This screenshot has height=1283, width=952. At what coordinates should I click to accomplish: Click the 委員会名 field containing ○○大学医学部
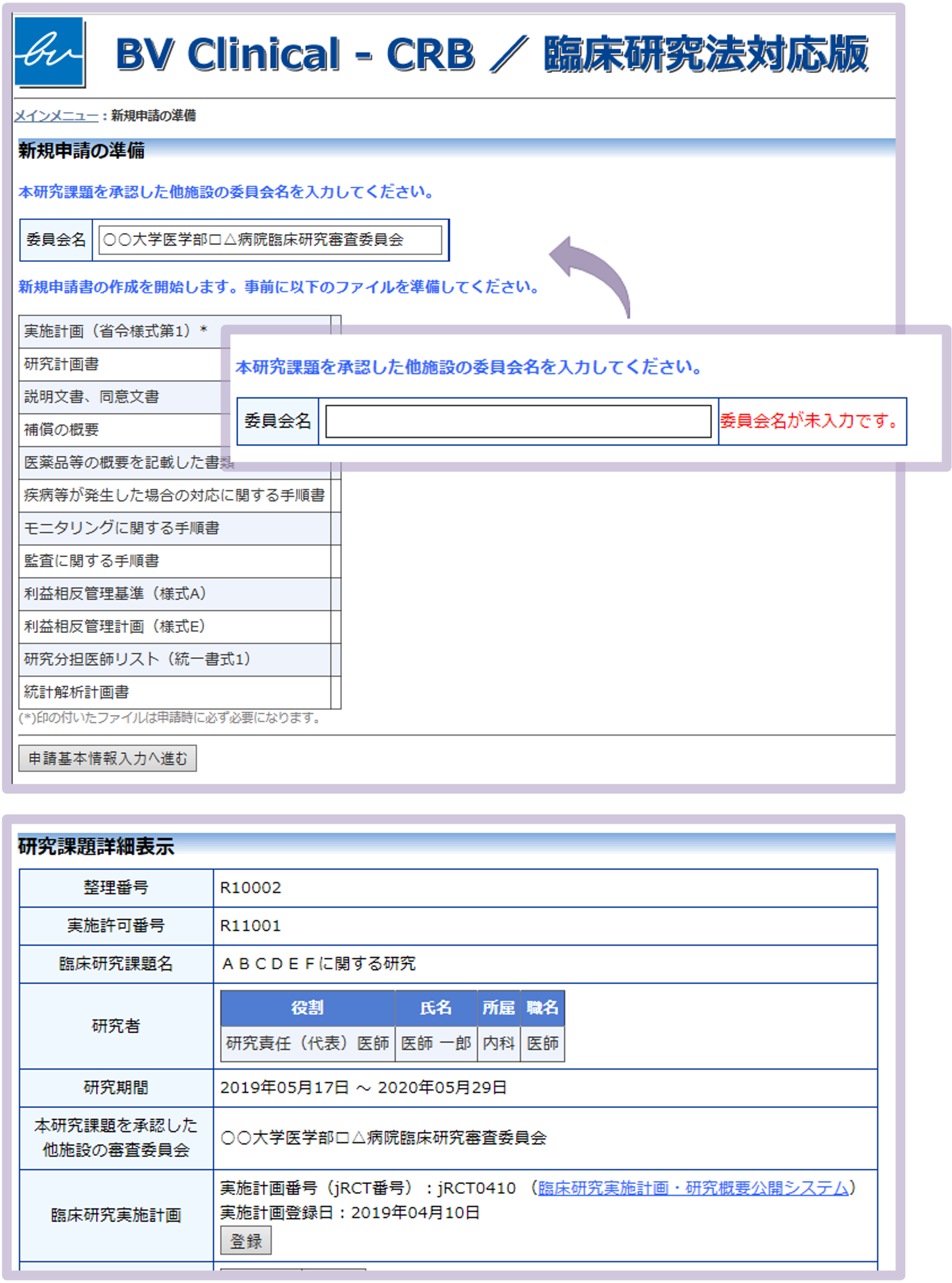[270, 240]
